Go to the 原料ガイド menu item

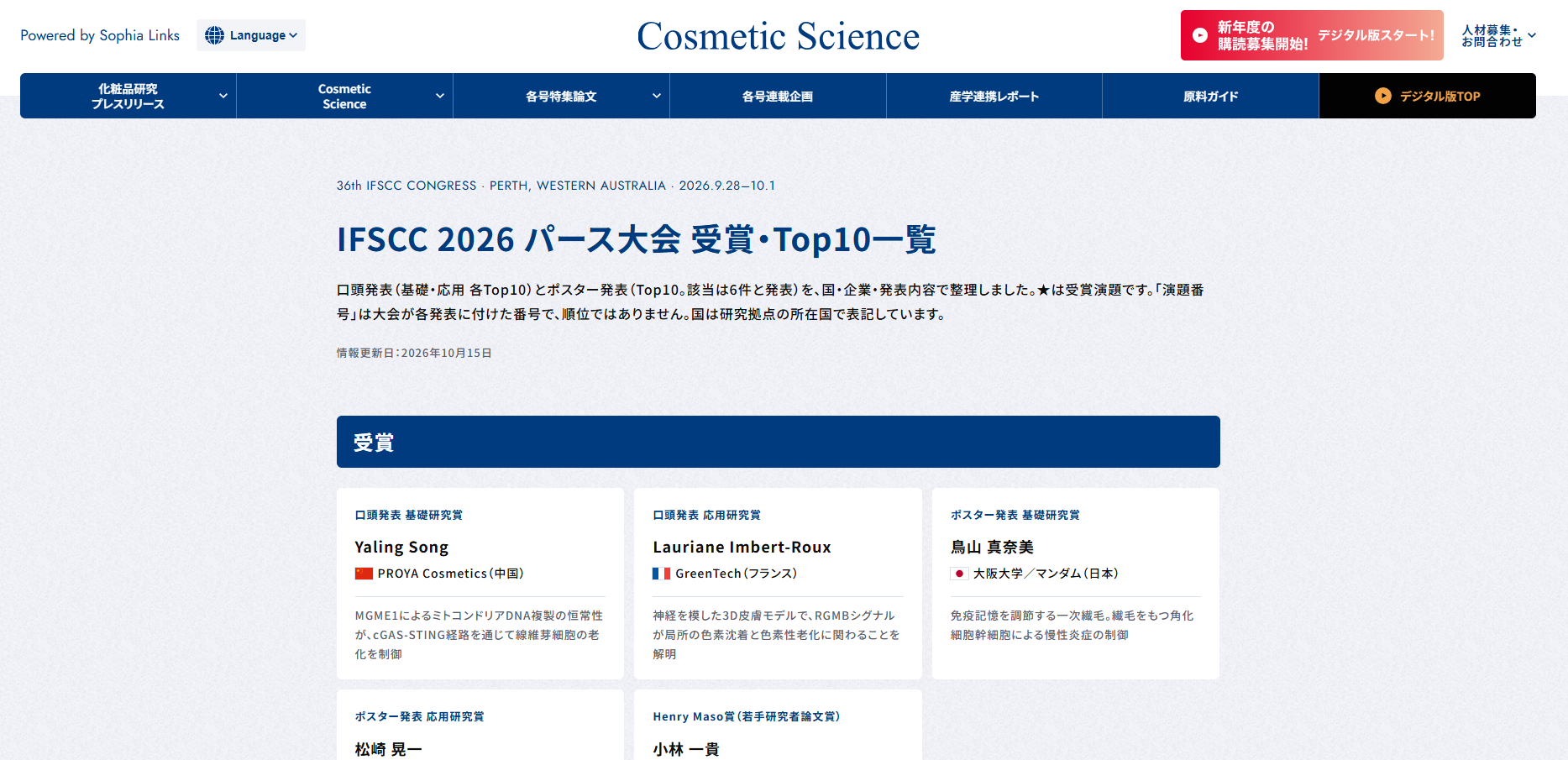coord(1211,96)
